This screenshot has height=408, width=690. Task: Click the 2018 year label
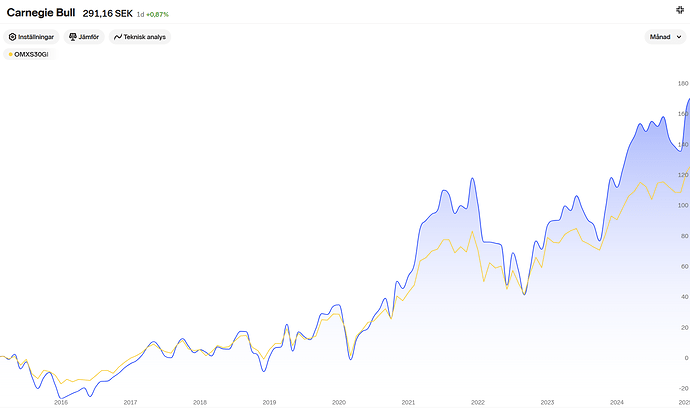coord(199,402)
